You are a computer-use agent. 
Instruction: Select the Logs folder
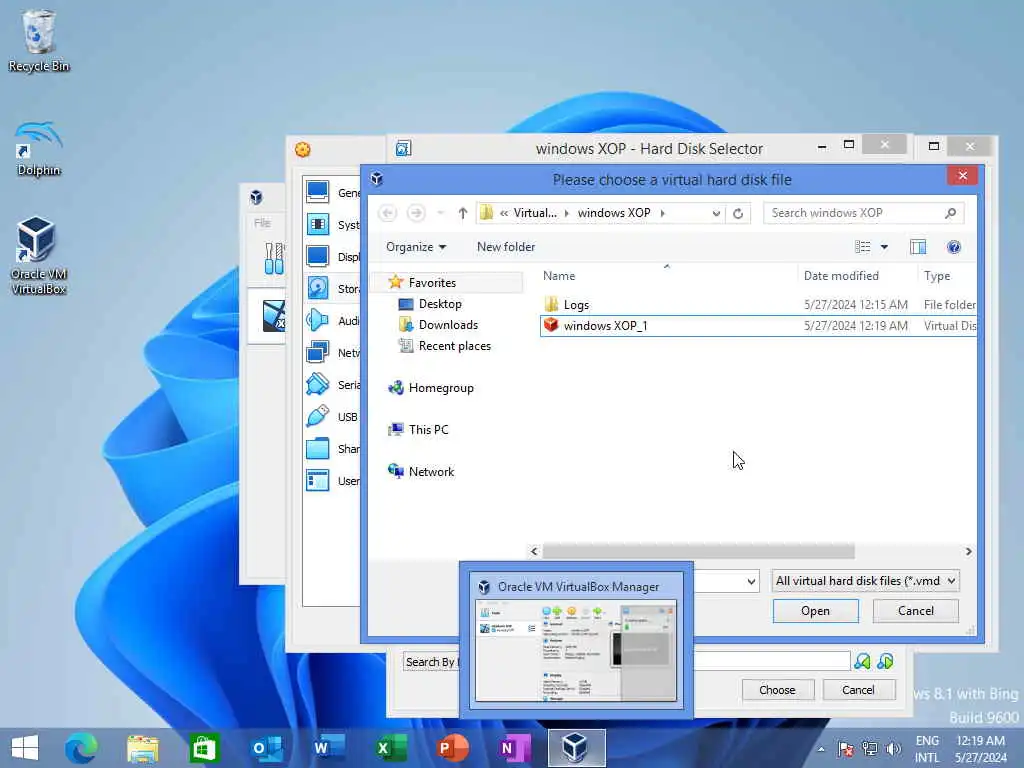[x=576, y=304]
